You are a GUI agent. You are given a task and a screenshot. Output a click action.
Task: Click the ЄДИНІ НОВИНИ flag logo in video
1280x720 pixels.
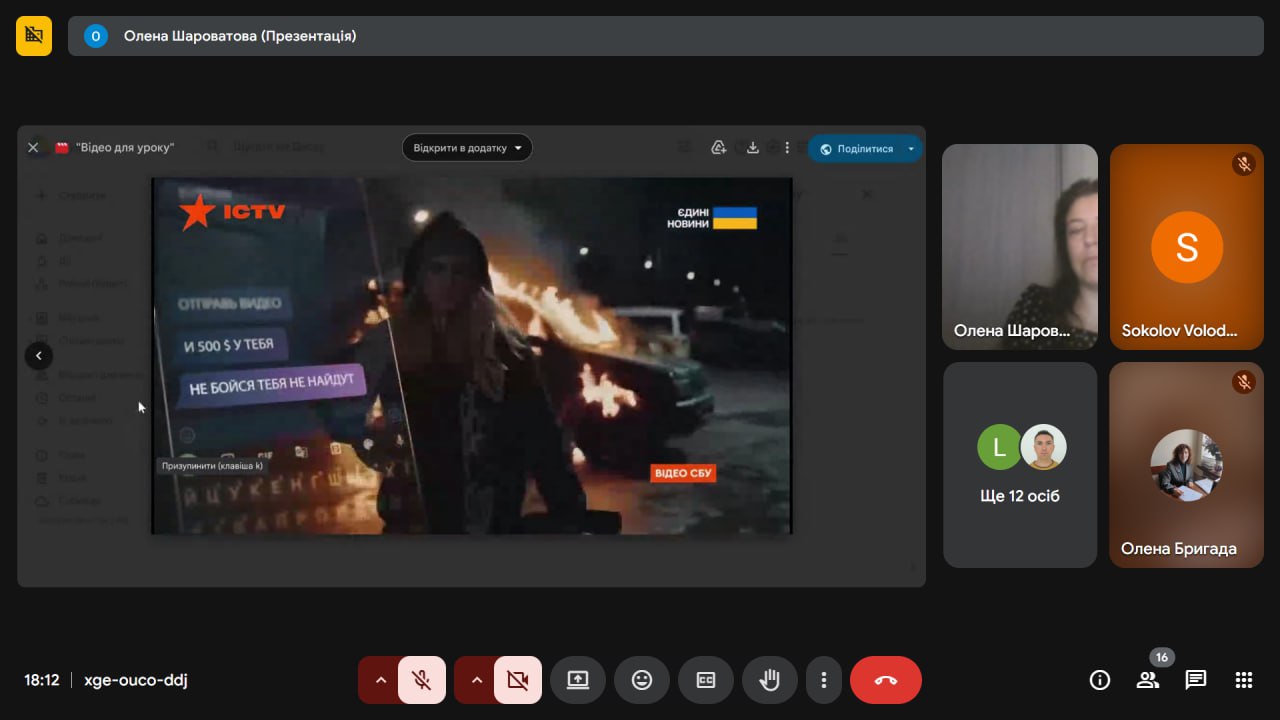tap(712, 218)
